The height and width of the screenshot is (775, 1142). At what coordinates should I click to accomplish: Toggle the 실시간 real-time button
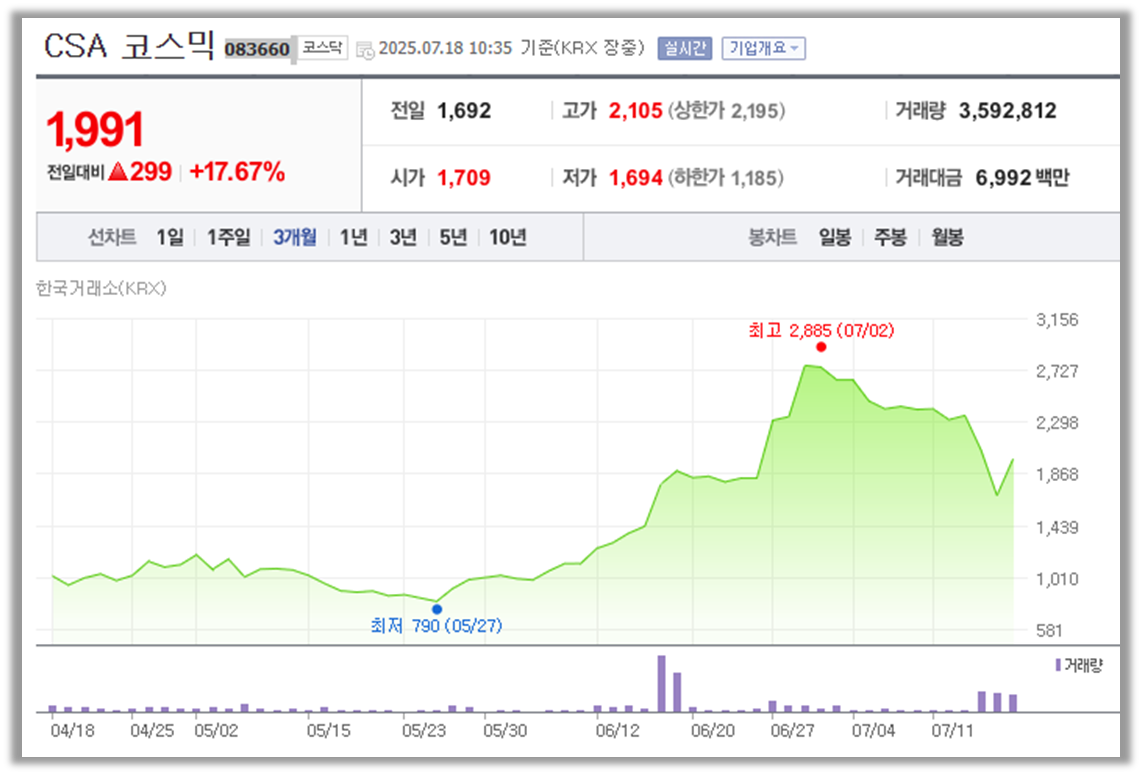(x=685, y=48)
